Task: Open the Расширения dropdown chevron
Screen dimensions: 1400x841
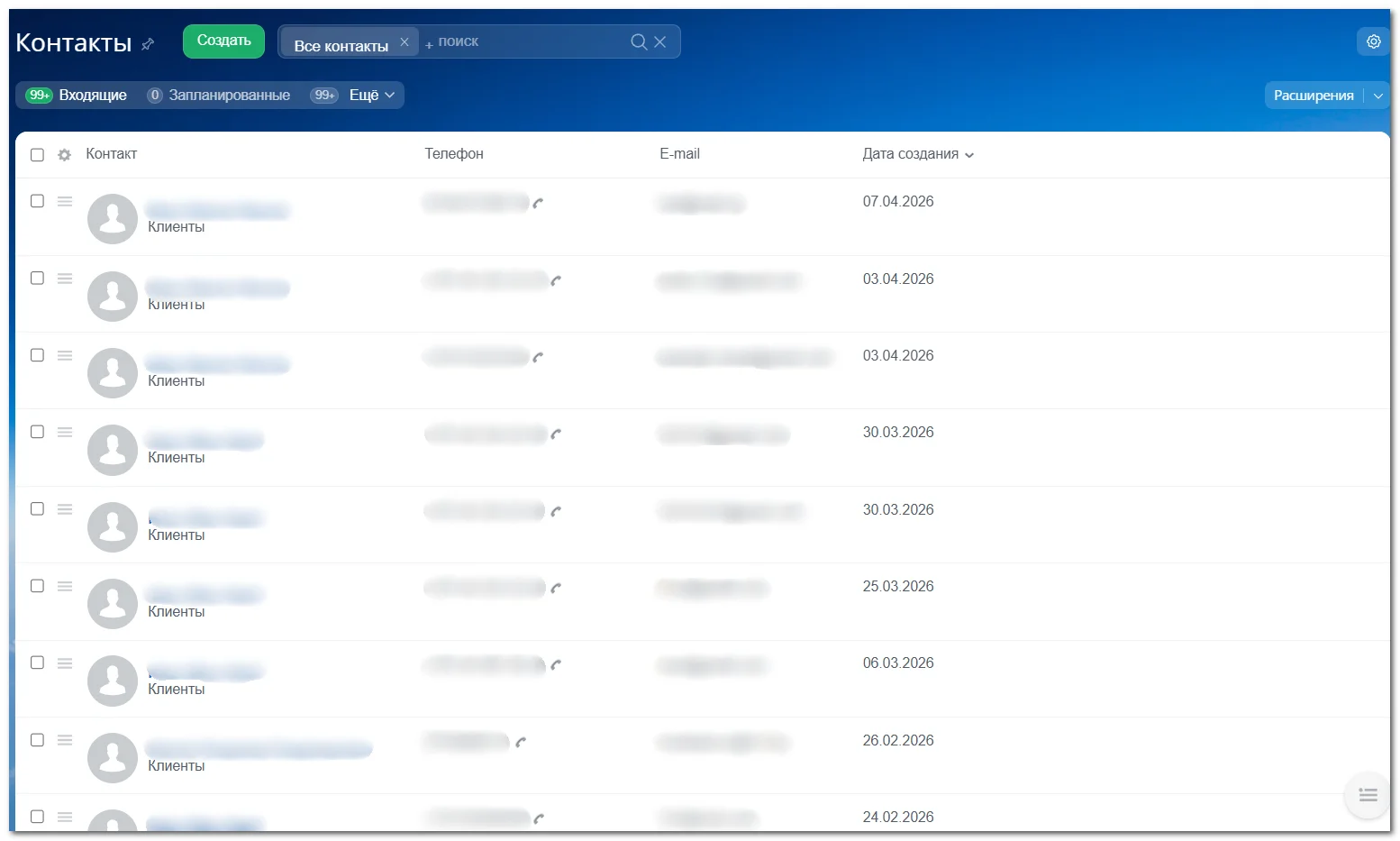Action: click(1379, 95)
